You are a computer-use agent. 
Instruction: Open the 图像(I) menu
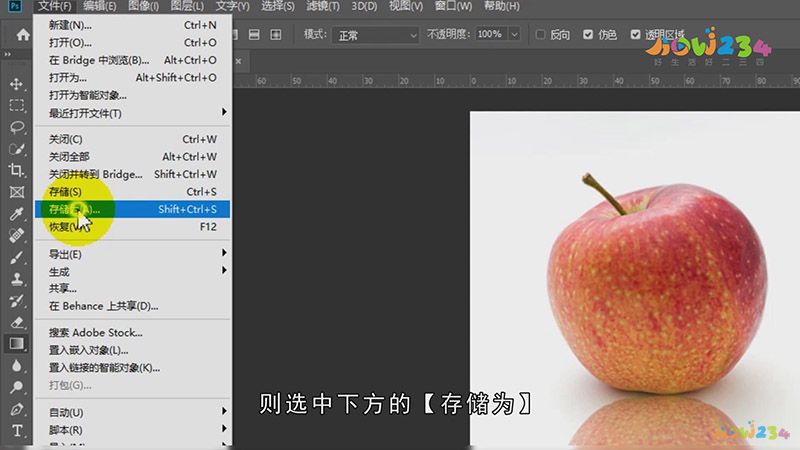pyautogui.click(x=143, y=6)
